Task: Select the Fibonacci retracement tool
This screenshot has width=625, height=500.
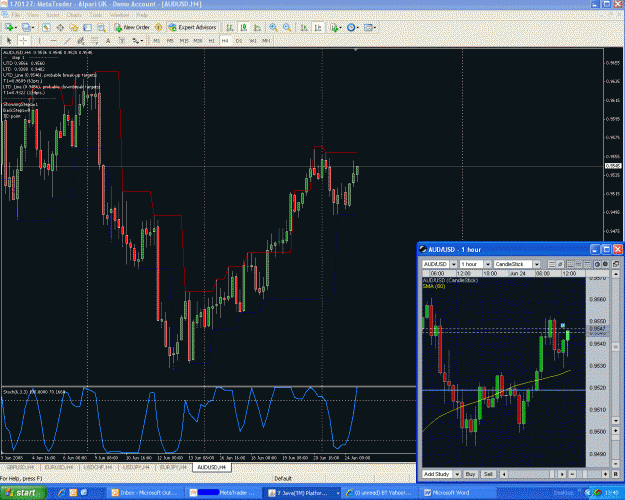Action: 94,41
